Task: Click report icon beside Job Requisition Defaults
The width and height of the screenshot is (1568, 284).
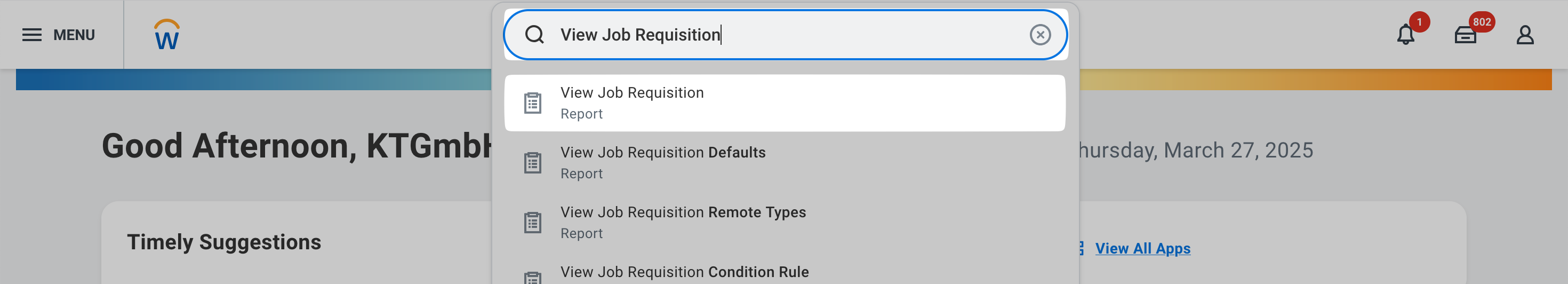Action: pos(533,163)
